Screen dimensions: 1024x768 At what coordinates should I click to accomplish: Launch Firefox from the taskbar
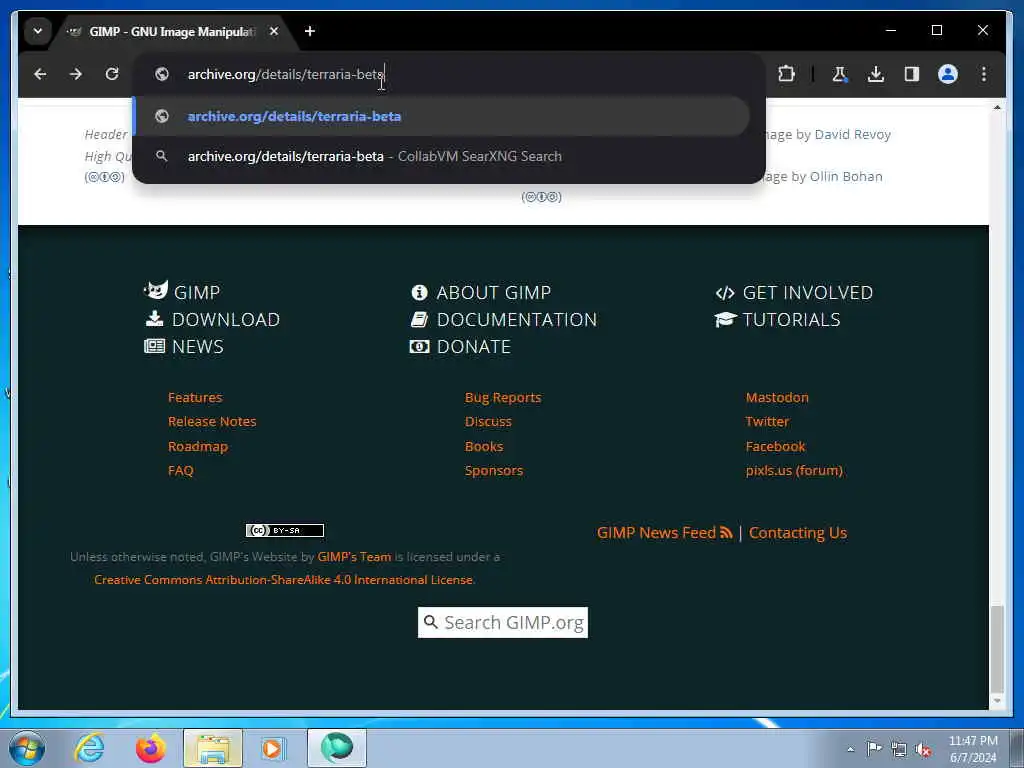coord(151,748)
